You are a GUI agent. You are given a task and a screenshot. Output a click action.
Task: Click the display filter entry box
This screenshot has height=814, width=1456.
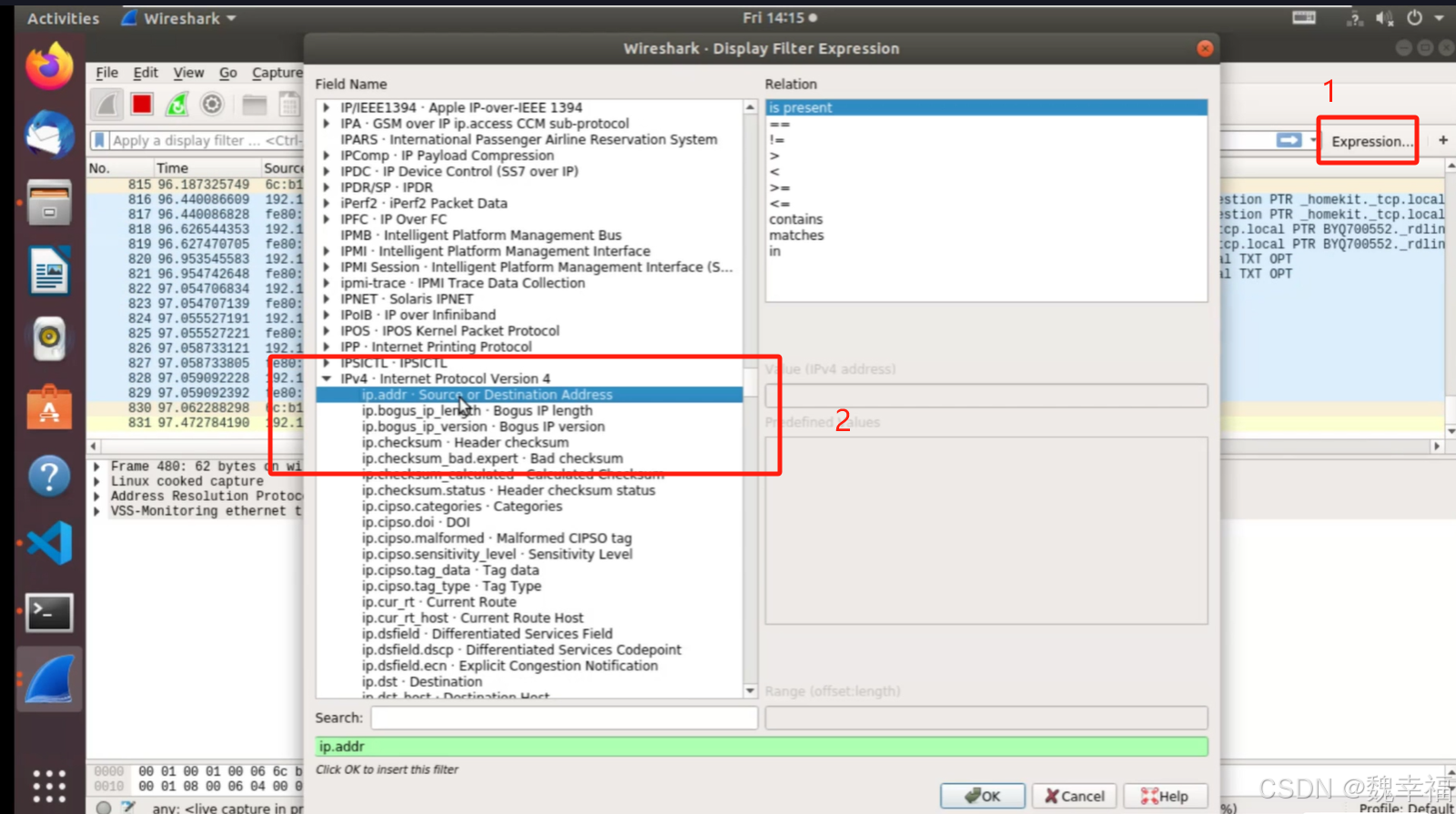pos(207,140)
